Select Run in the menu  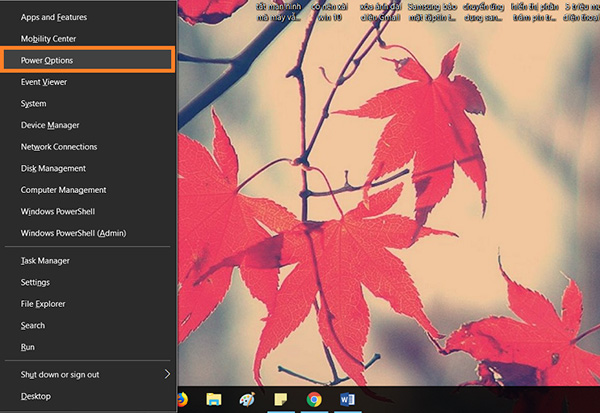click(x=88, y=347)
